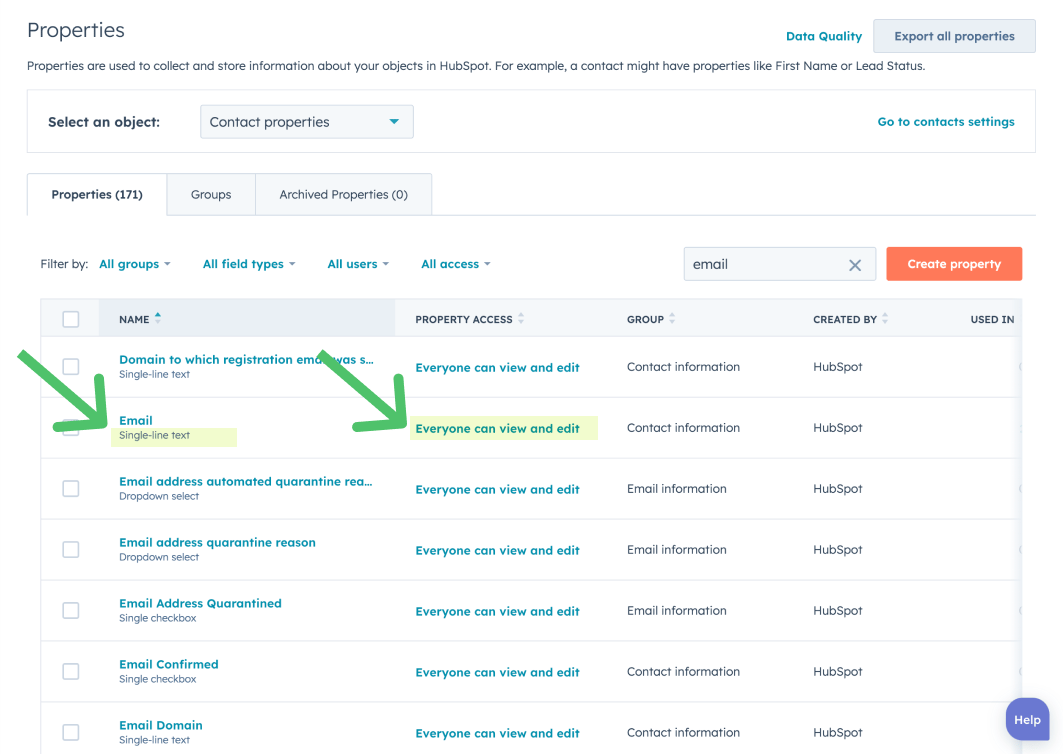1063x755 pixels.
Task: Click access link for Email address automated quarantine row
Action: coord(497,489)
